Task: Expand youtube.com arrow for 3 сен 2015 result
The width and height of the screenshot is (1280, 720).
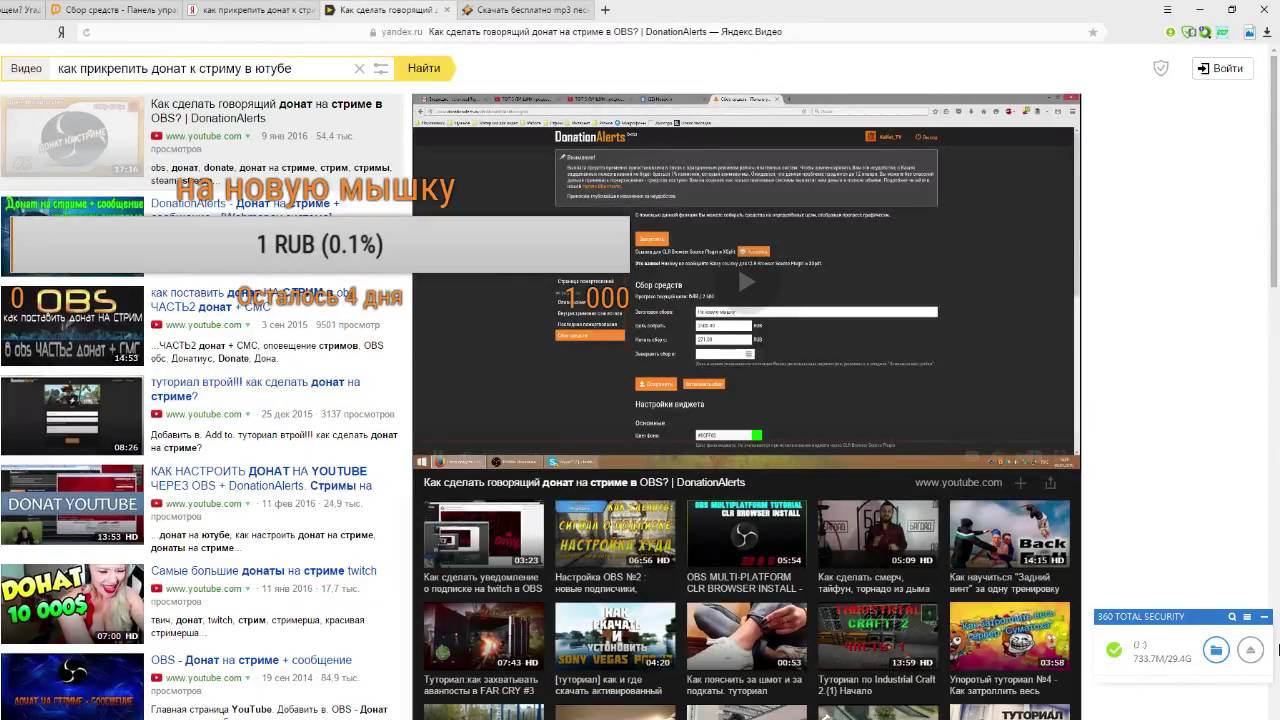Action: pos(247,325)
